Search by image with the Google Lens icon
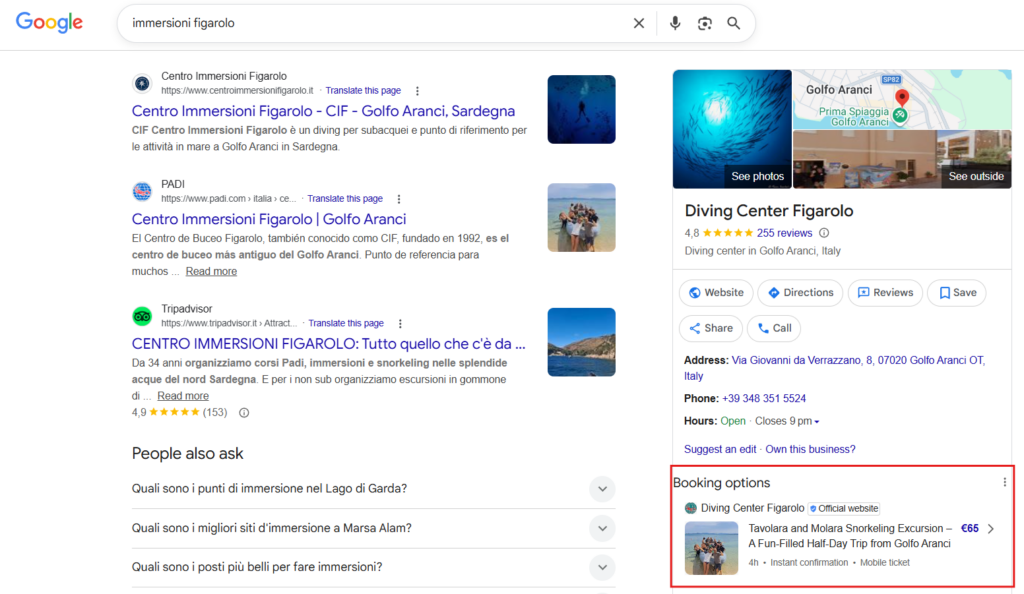The width and height of the screenshot is (1024, 594). [x=703, y=22]
